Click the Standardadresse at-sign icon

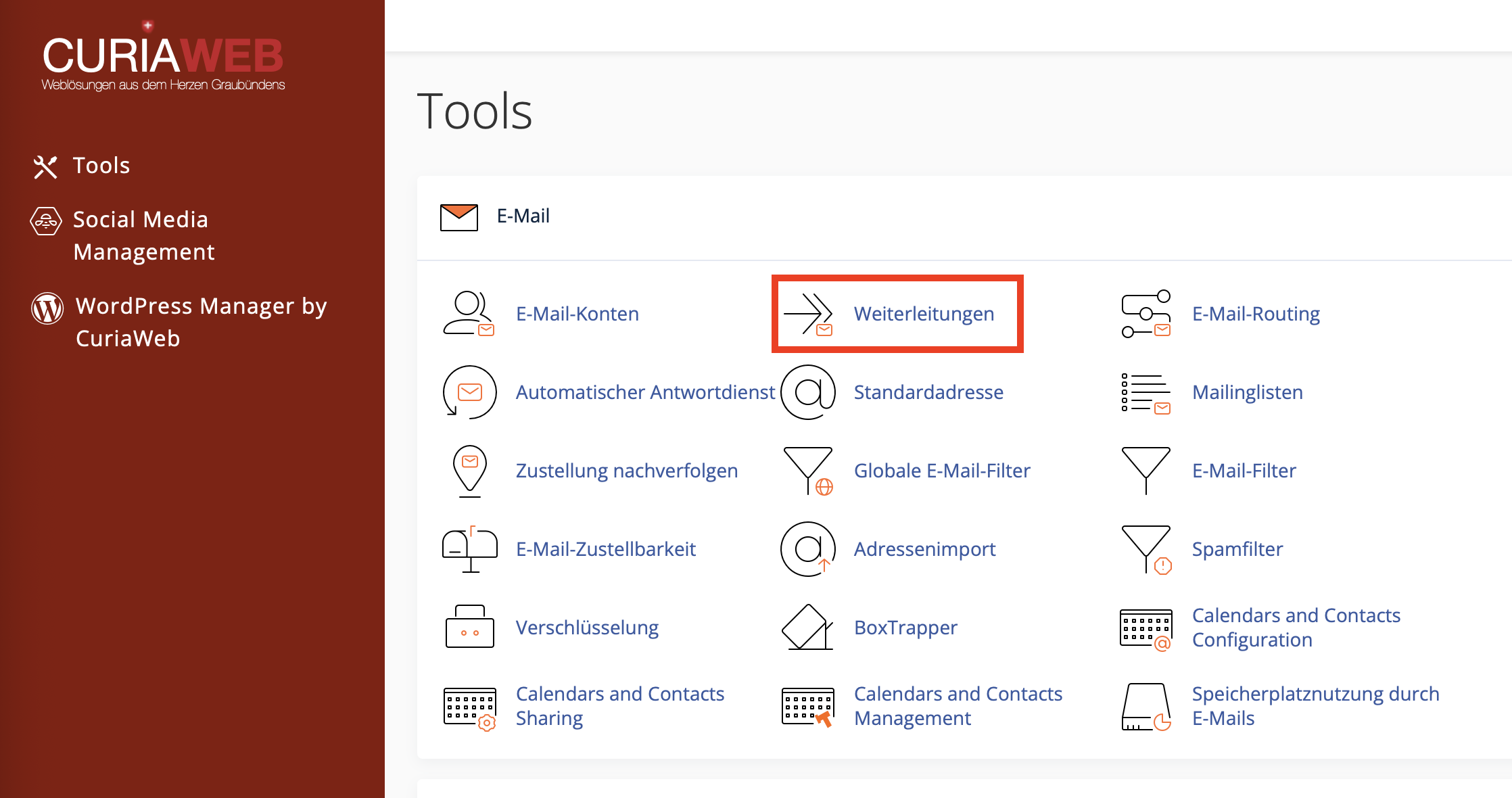tap(808, 392)
